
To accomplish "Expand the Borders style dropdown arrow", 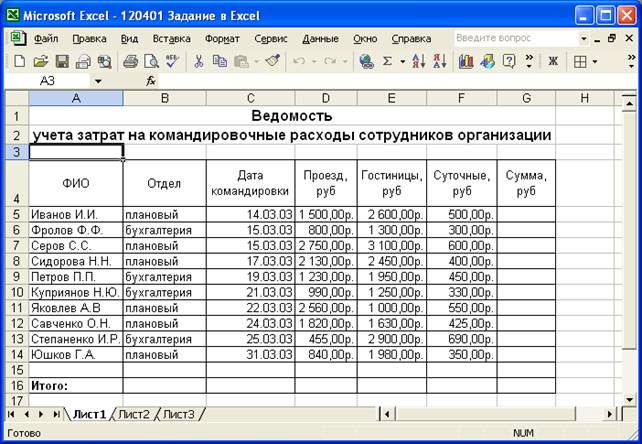I will 595,62.
